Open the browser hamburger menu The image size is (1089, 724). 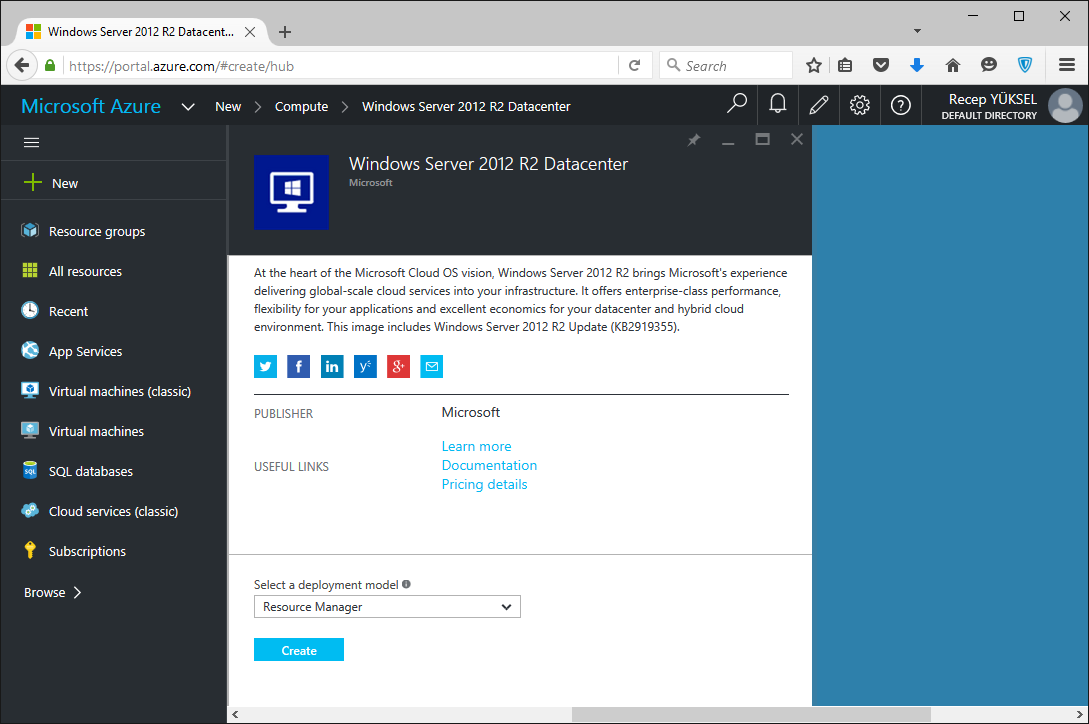[1067, 65]
